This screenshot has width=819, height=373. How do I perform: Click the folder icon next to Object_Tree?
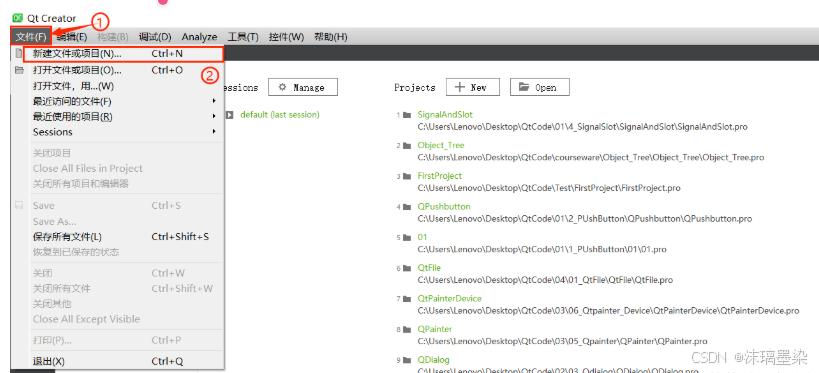tap(407, 146)
